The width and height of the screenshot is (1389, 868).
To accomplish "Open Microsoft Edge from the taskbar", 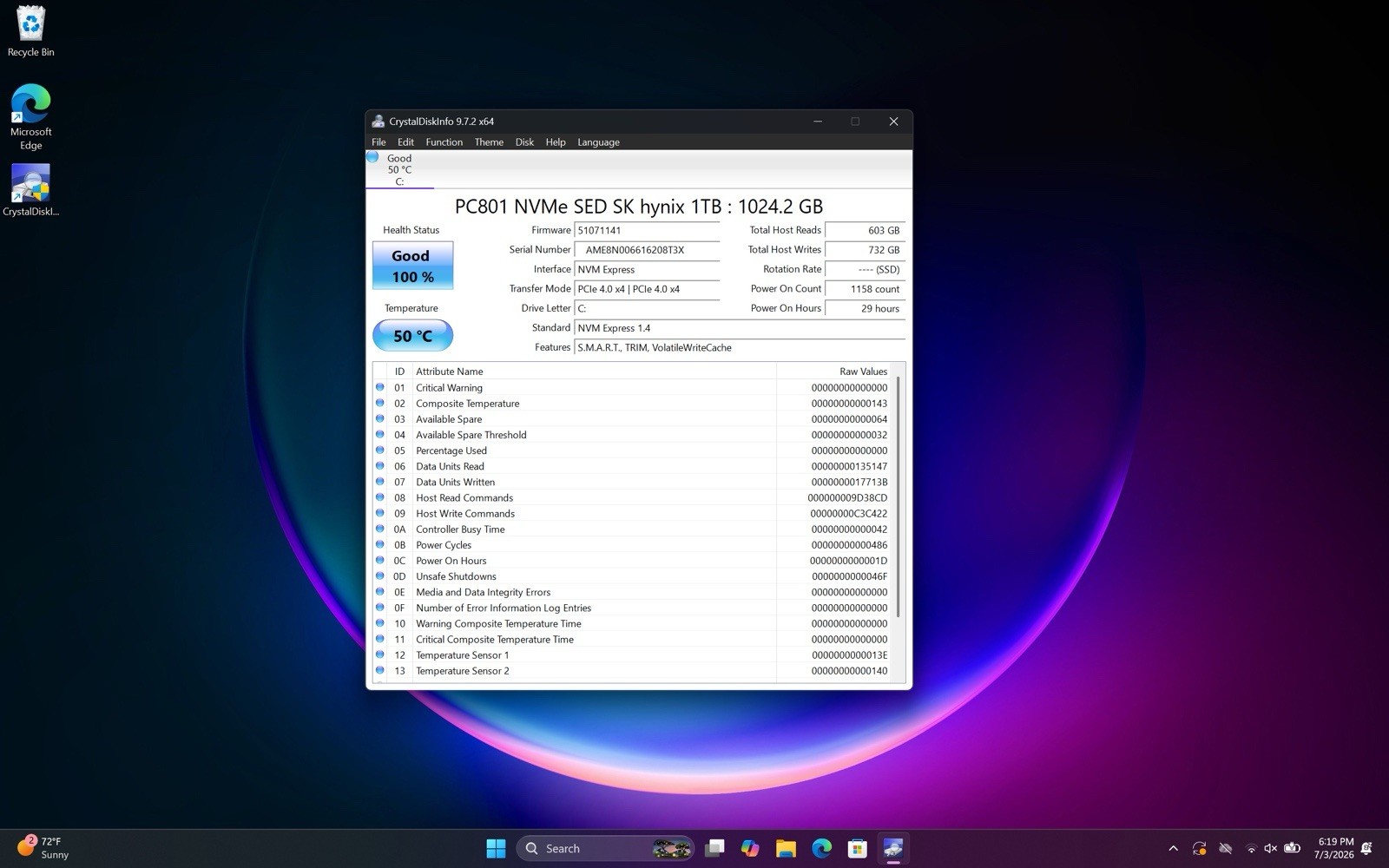I will (821, 848).
